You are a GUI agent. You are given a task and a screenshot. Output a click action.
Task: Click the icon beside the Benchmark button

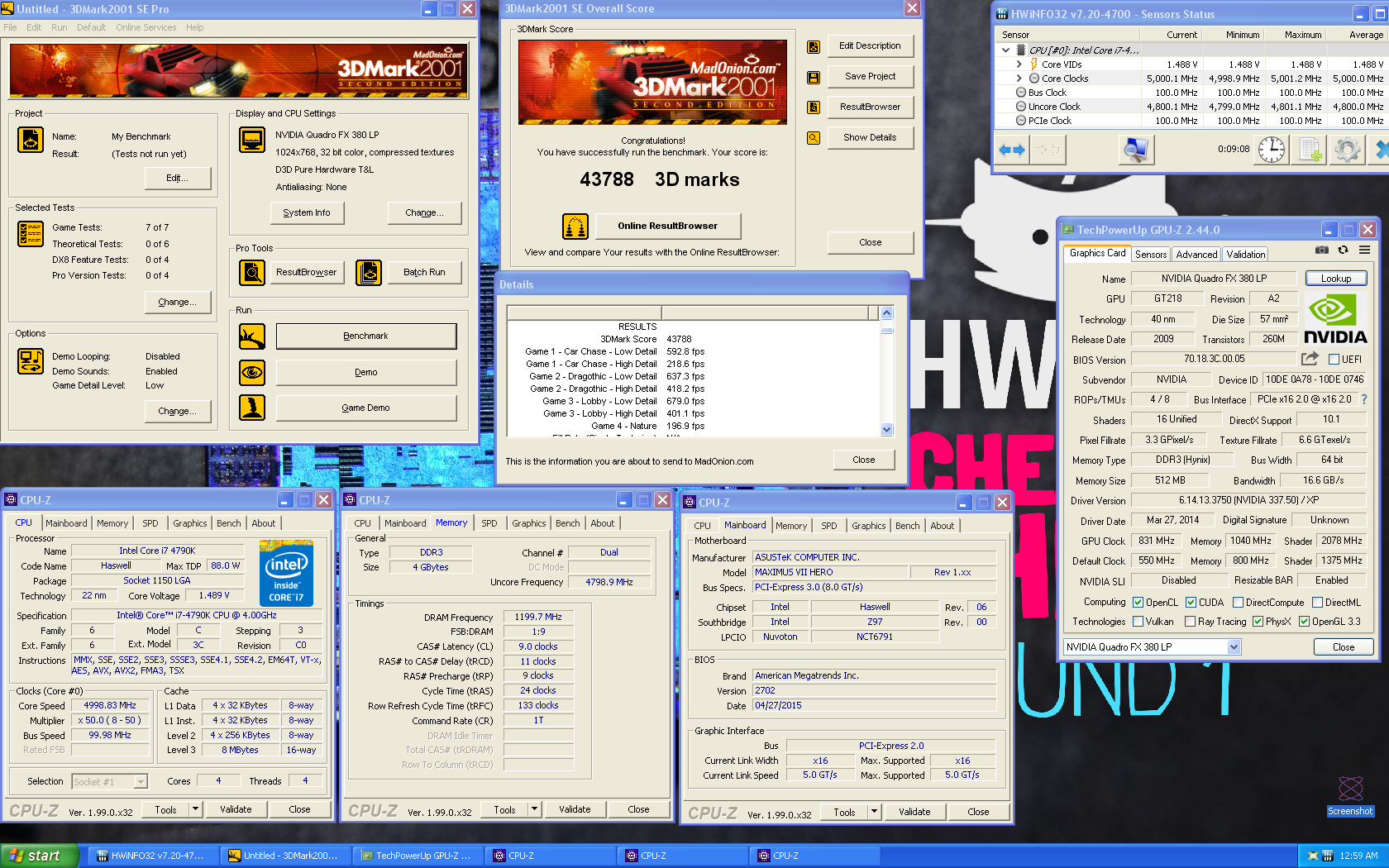coord(252,336)
